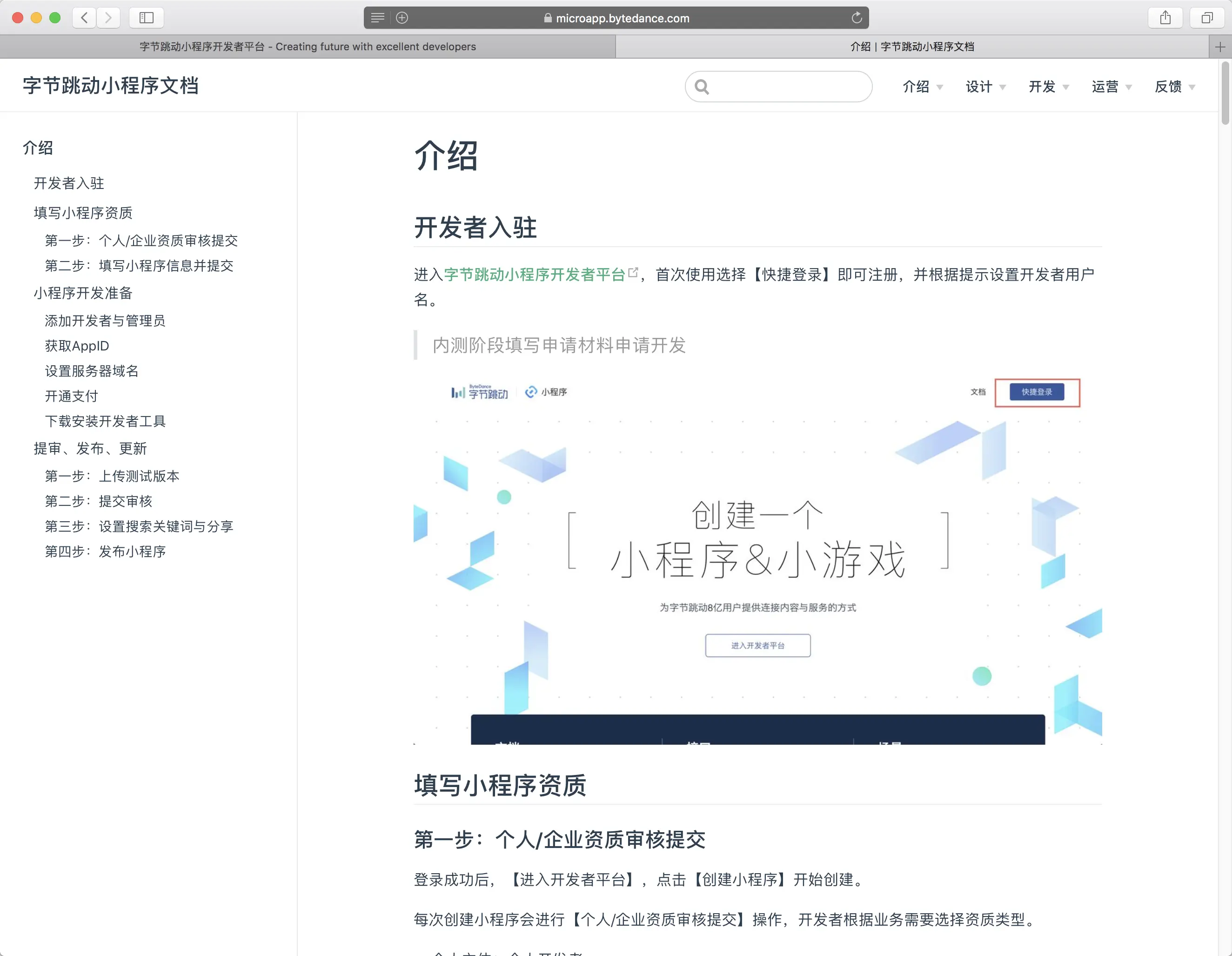Expand the 设计 navigation dropdown
The width and height of the screenshot is (1232, 956).
coord(985,87)
